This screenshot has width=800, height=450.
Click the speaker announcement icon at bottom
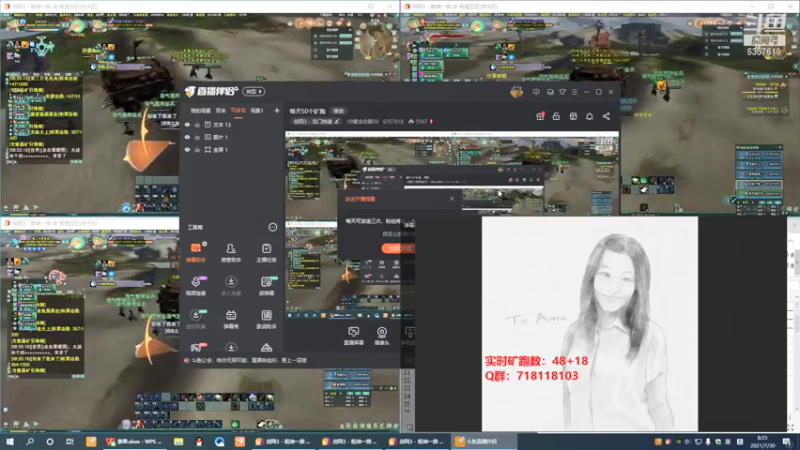click(x=187, y=360)
